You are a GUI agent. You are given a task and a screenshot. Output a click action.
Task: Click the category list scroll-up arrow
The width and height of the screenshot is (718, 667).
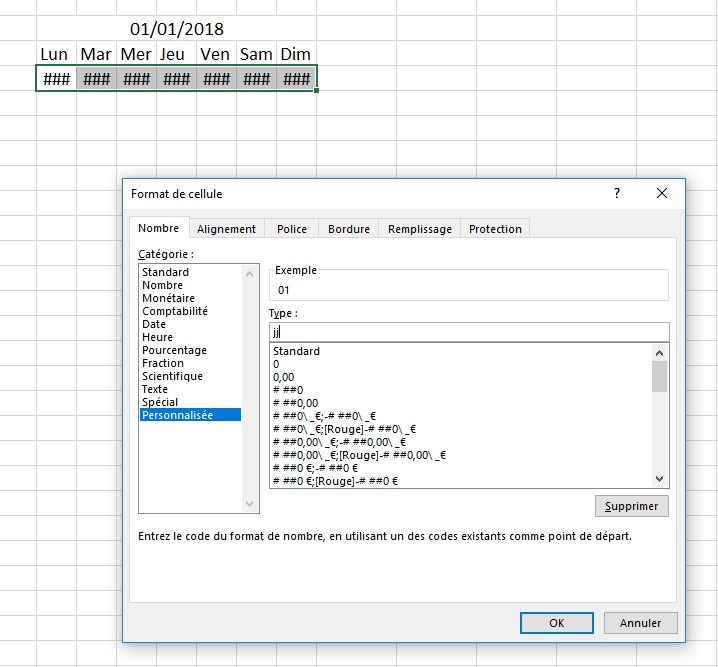point(250,274)
